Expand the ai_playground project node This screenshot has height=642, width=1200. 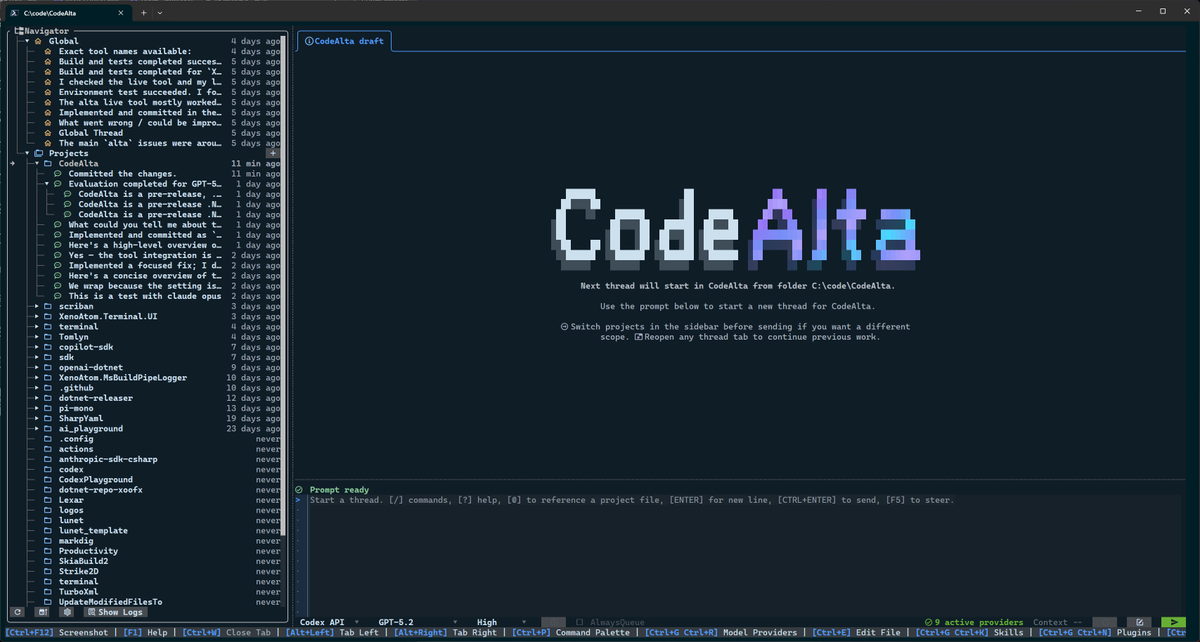pyautogui.click(x=37, y=428)
